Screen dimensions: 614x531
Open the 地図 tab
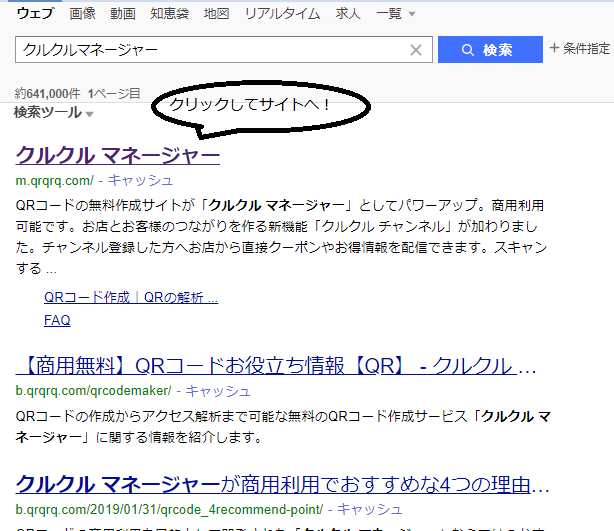tap(217, 14)
